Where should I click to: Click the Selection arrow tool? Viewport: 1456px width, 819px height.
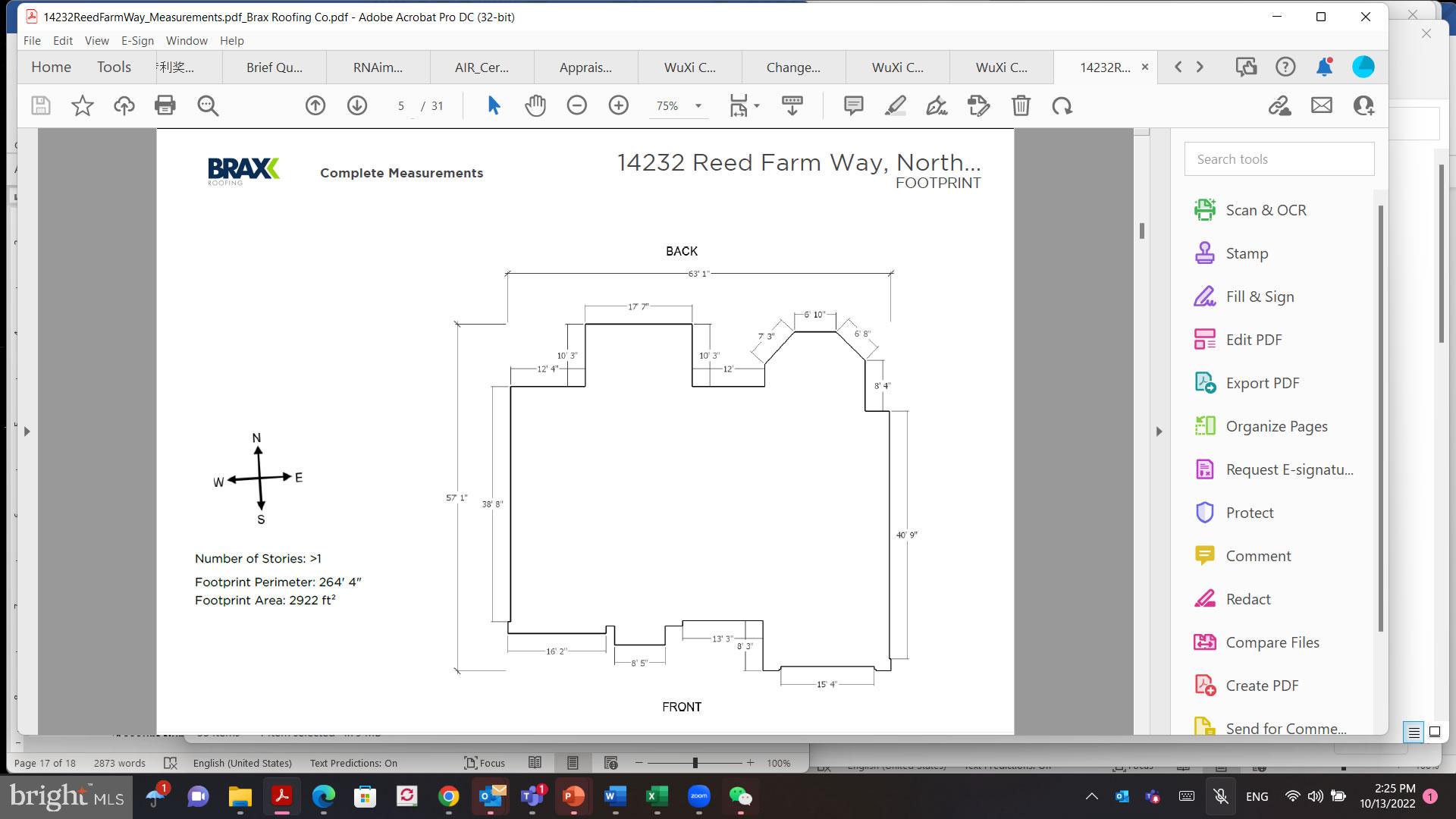(494, 105)
